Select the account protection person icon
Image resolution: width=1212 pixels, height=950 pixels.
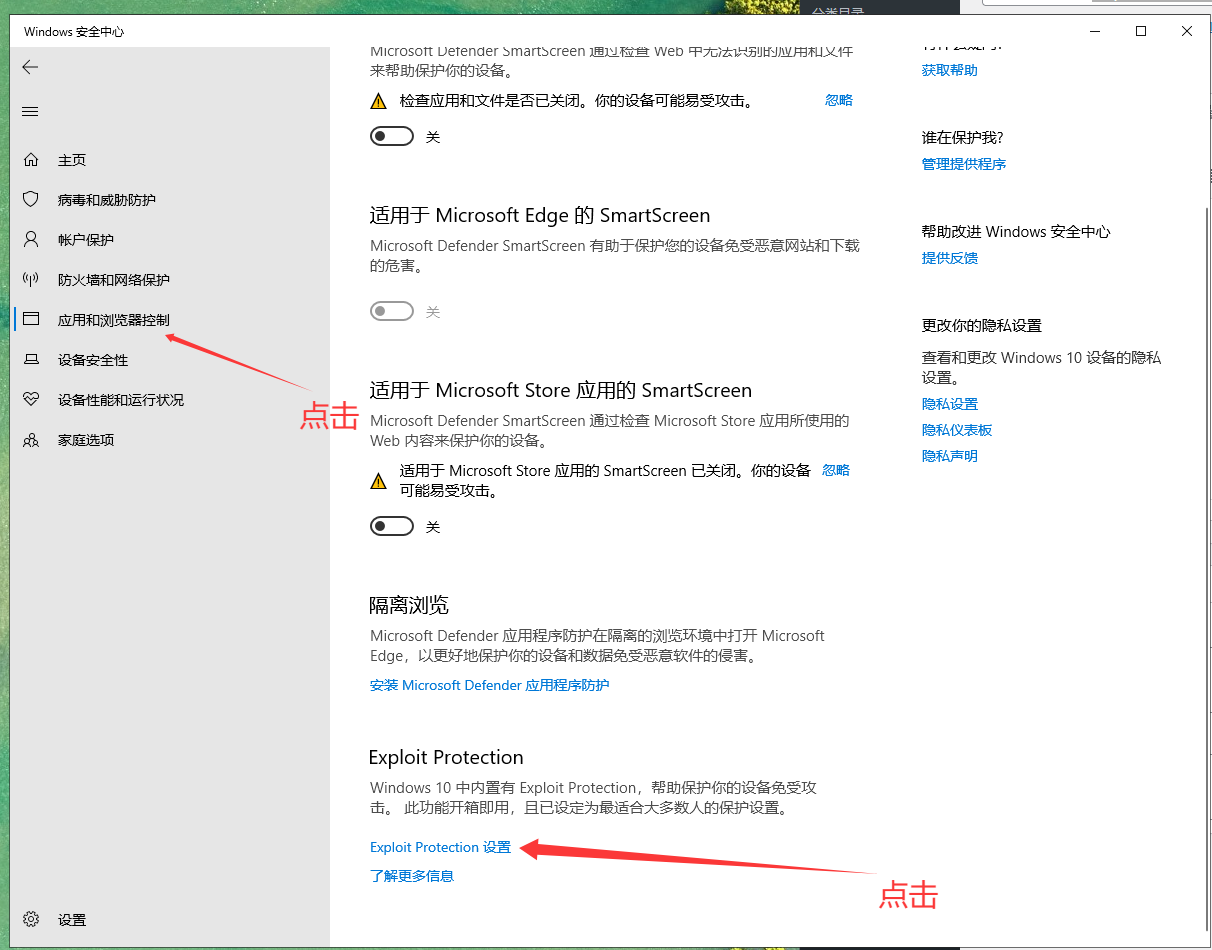(x=31, y=240)
